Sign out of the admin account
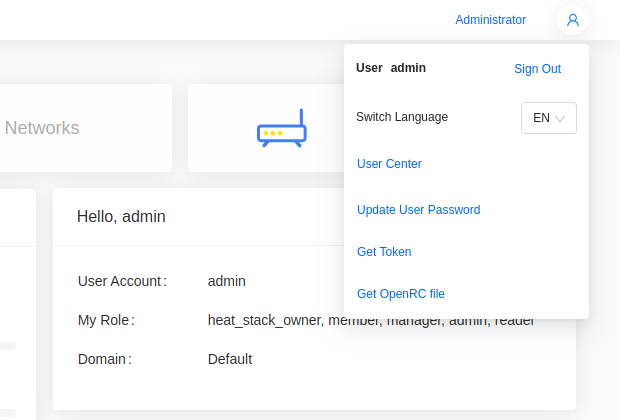The image size is (620, 420). (x=537, y=69)
